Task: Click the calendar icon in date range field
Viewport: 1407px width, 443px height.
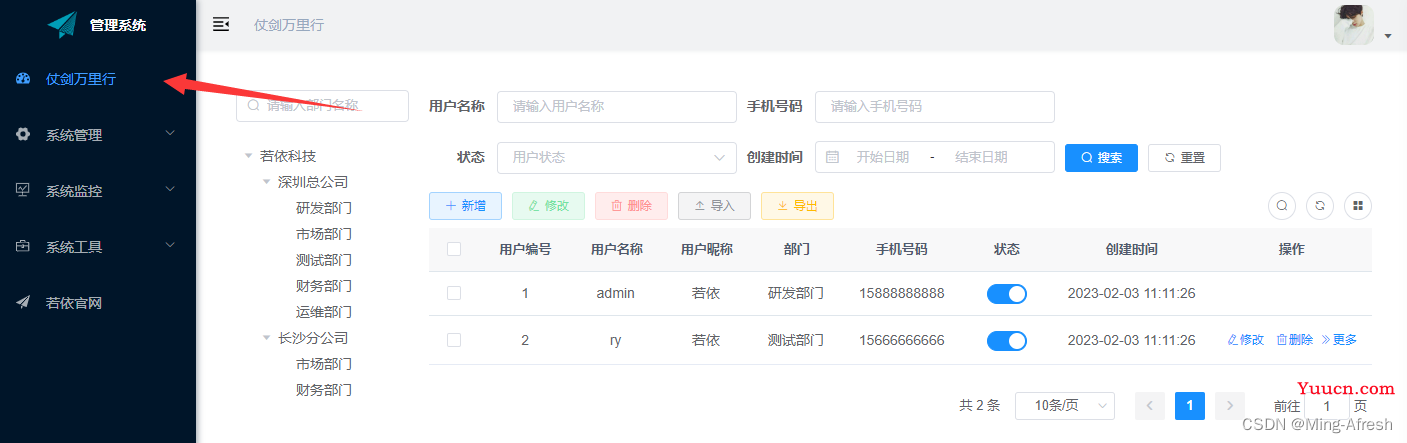Action: point(833,157)
